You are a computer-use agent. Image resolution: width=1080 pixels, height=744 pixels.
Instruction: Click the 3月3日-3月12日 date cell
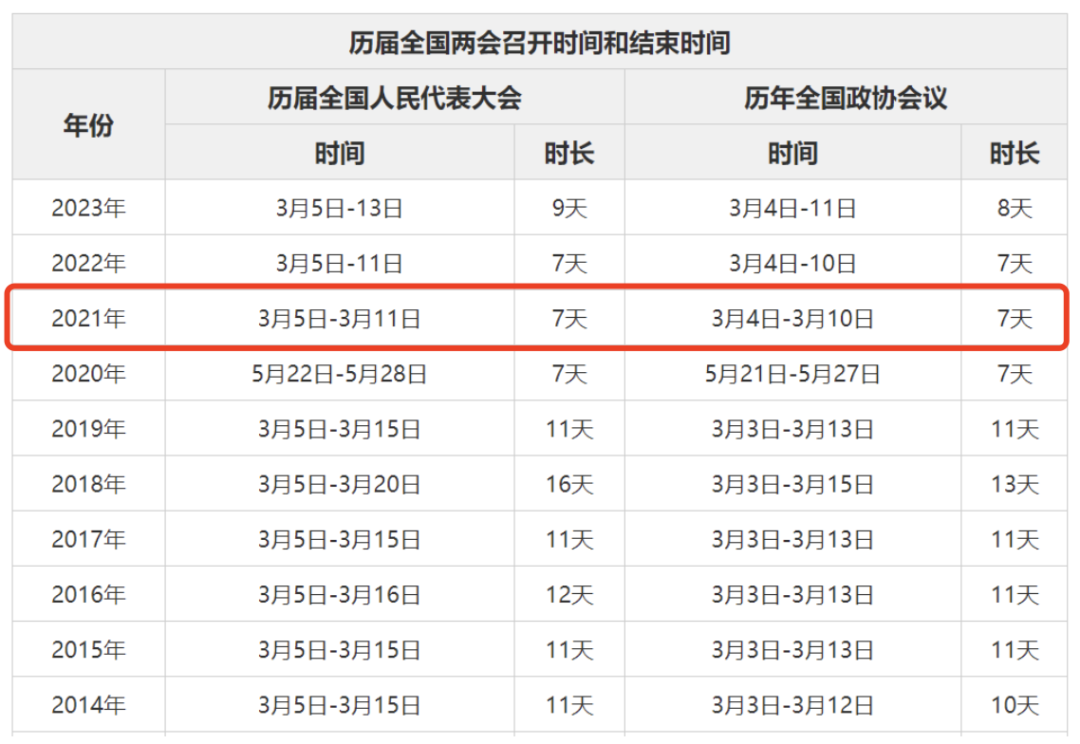point(793,705)
